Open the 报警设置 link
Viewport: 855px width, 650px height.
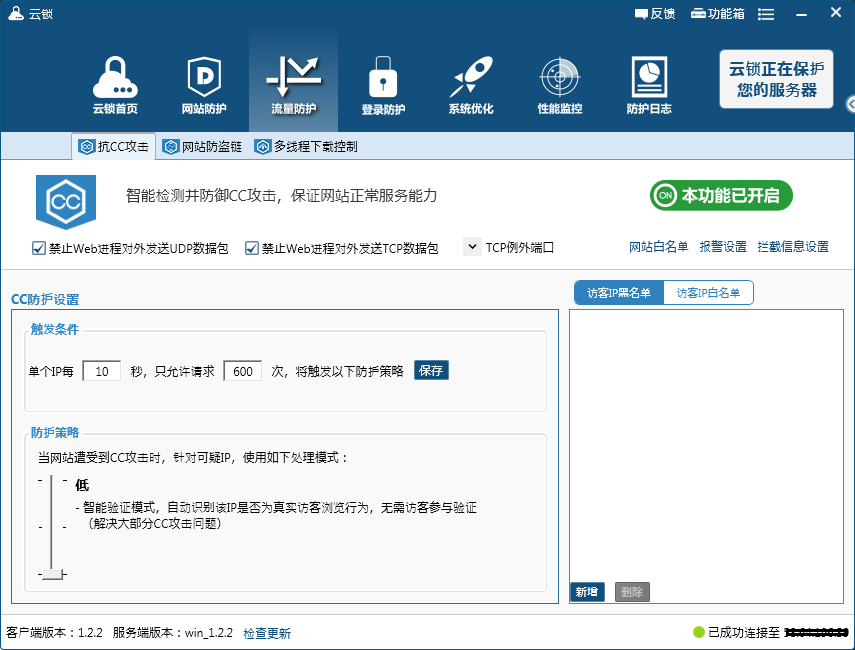click(723, 247)
